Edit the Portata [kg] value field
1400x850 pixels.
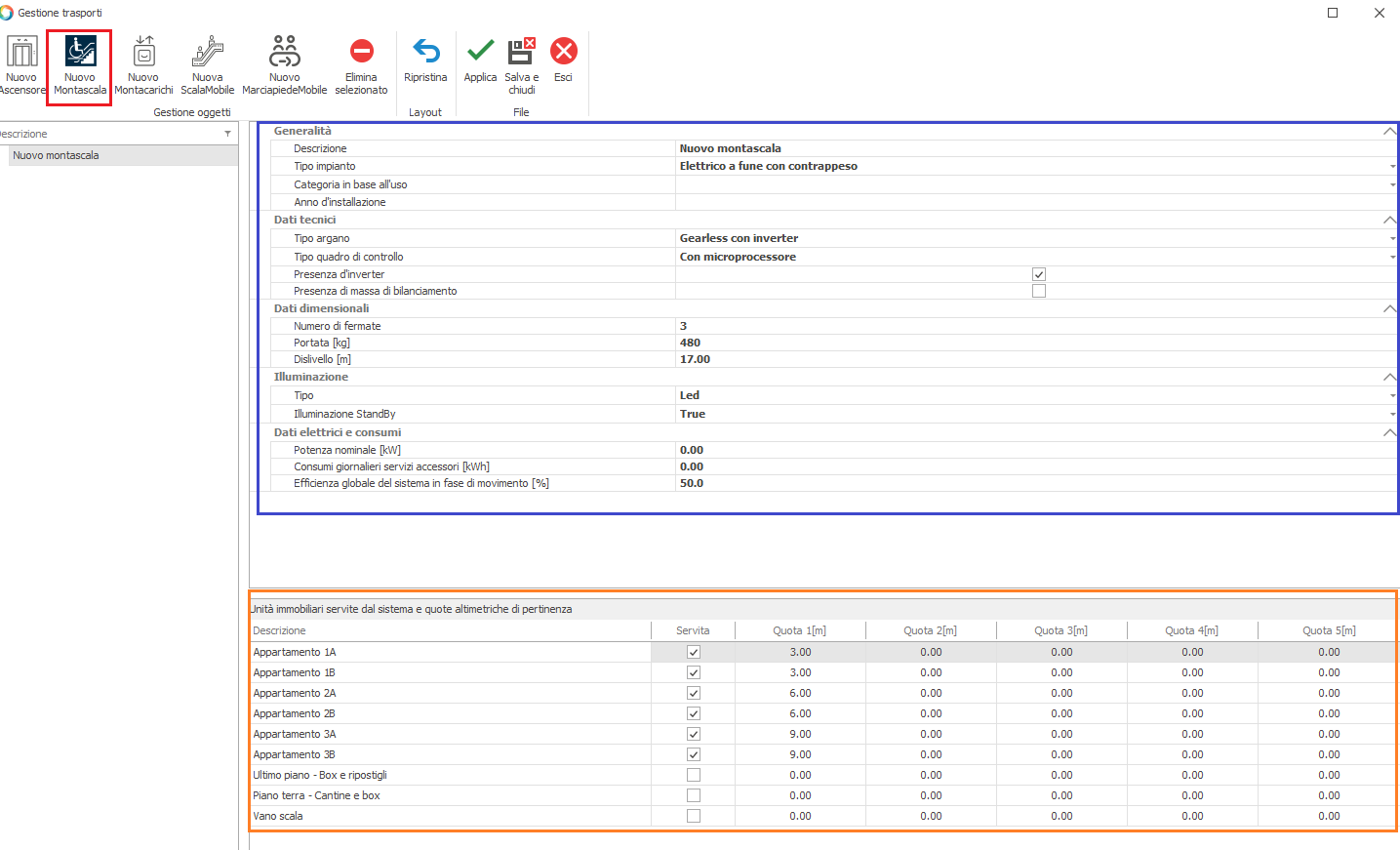pyautogui.click(x=1034, y=343)
